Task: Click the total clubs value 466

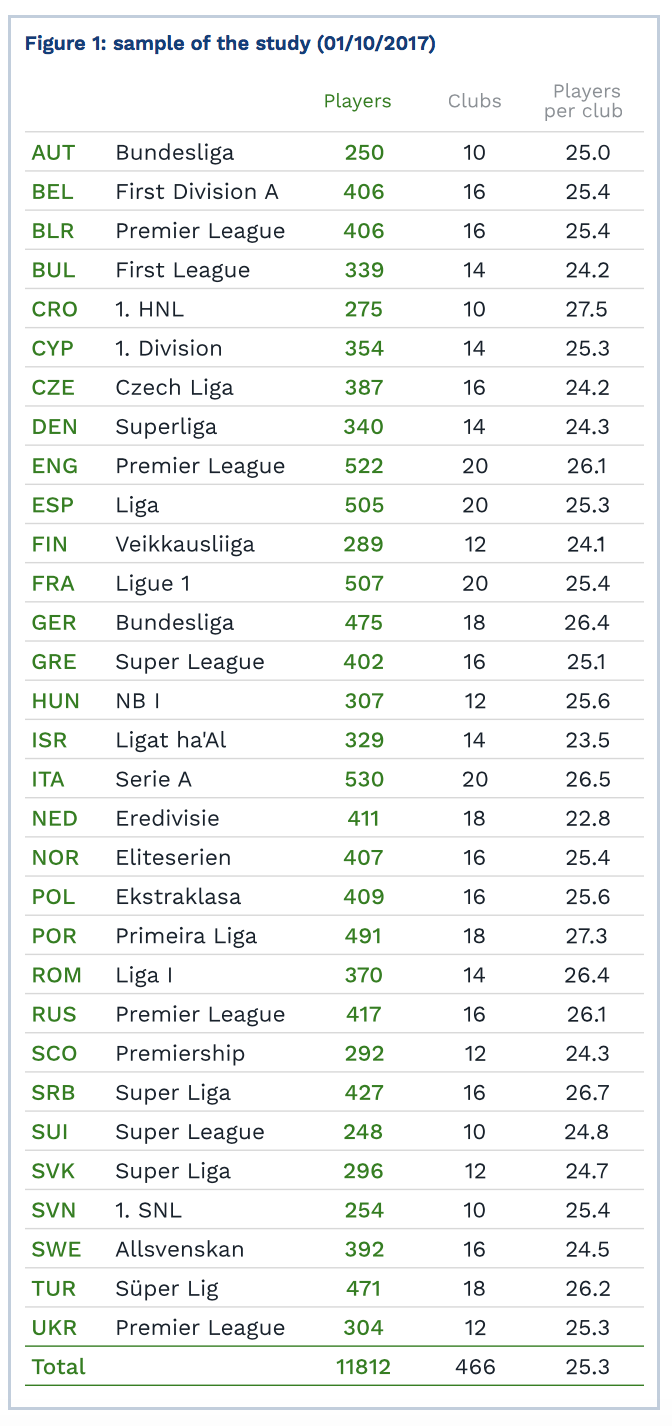Action: 475,1366
